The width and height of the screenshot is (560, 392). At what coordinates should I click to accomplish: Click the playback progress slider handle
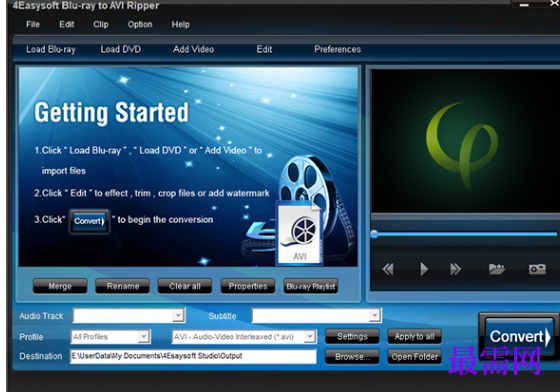click(374, 234)
